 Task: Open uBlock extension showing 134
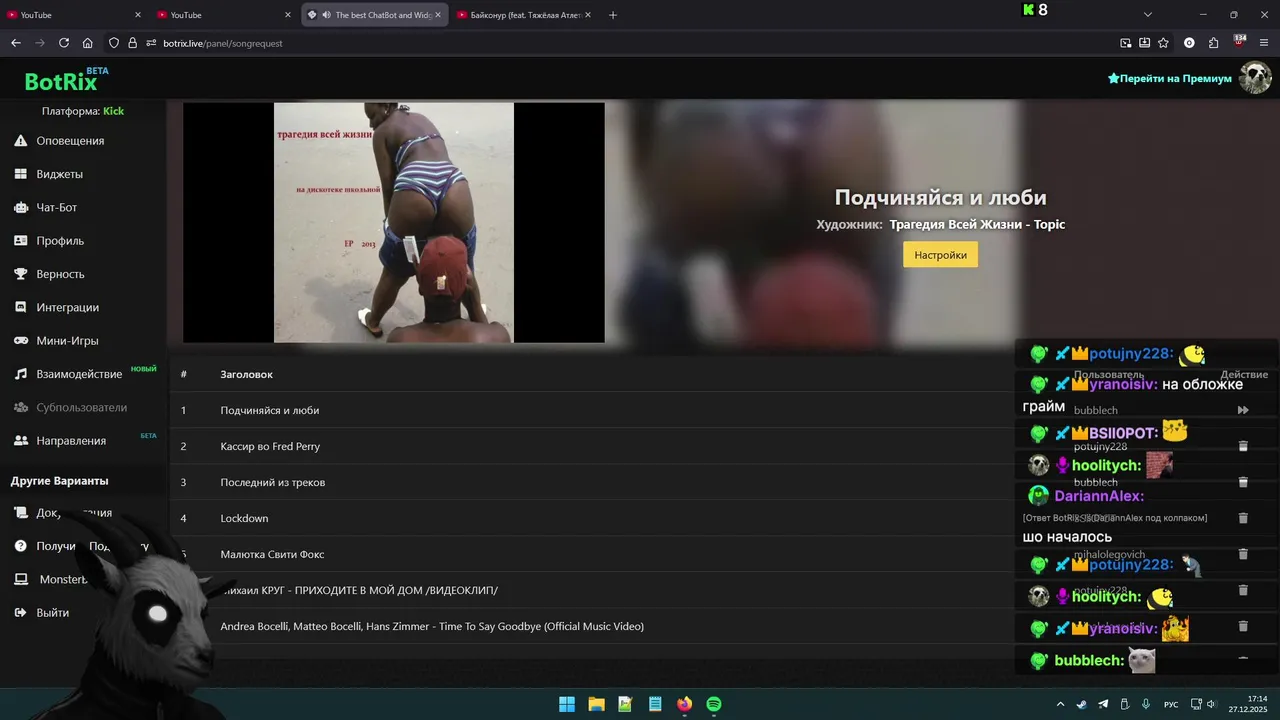[x=1239, y=42]
